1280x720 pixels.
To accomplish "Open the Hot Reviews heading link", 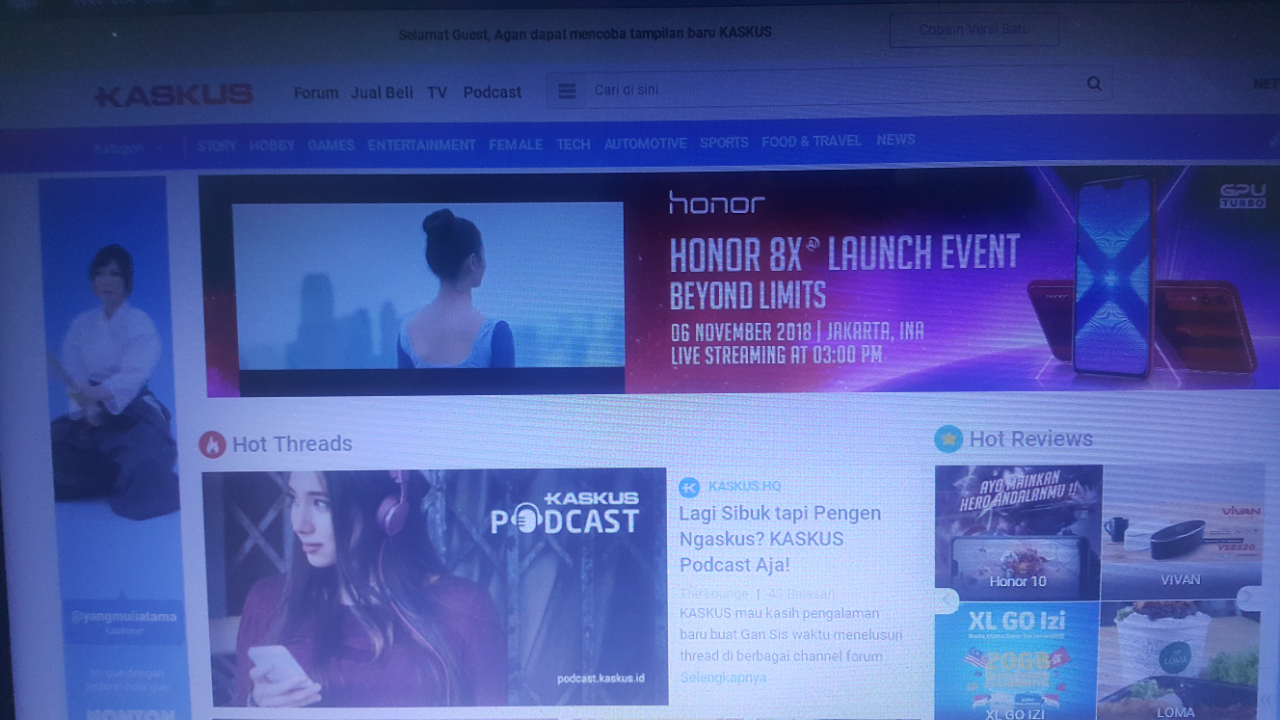I will pos(1031,439).
